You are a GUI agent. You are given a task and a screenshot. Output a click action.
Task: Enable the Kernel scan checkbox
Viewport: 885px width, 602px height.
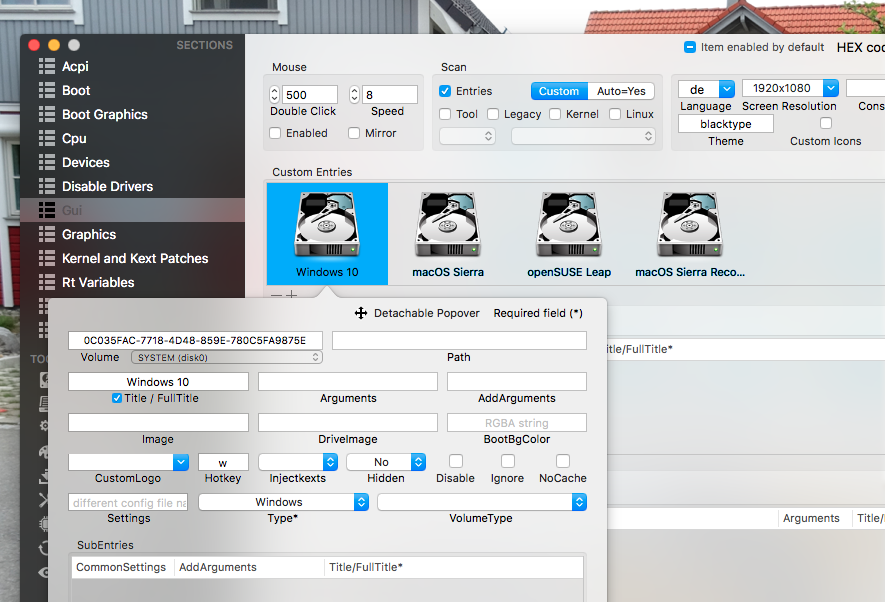pos(555,114)
